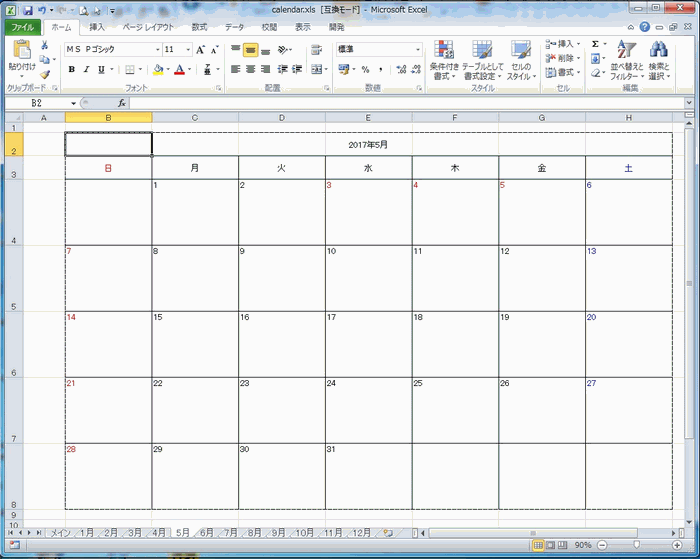Viewport: 700px width, 559px height.
Task: Open the MS P Gothic font name dropdown
Action: click(158, 50)
